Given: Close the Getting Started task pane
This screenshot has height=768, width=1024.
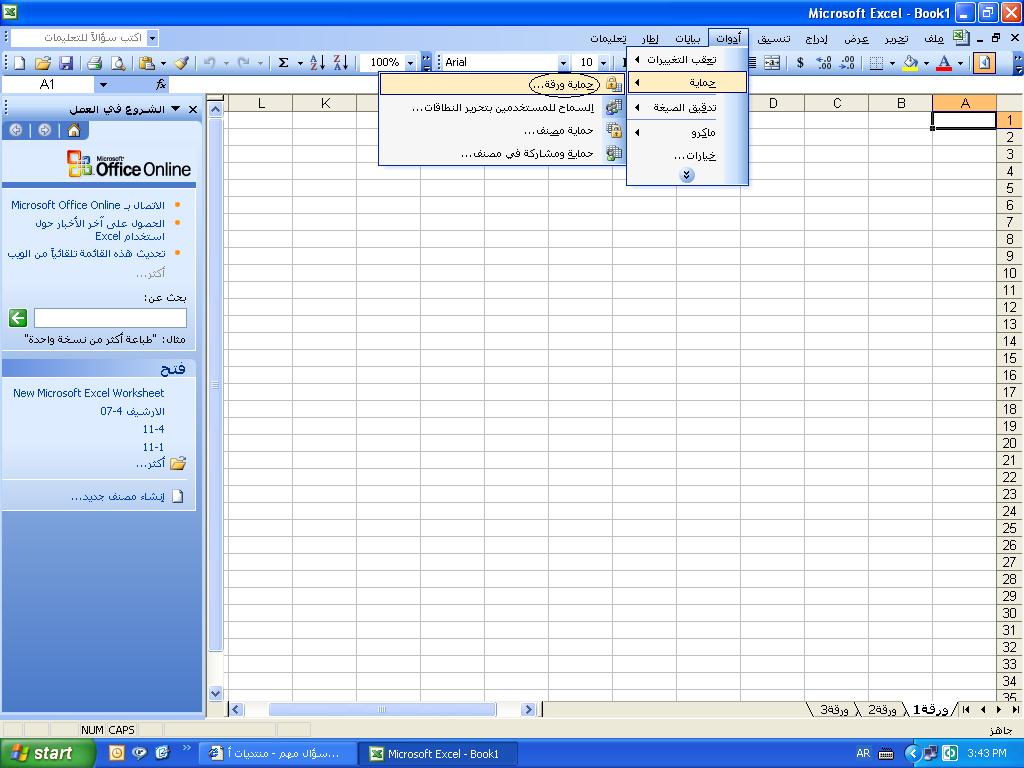Looking at the screenshot, I should (x=193, y=109).
